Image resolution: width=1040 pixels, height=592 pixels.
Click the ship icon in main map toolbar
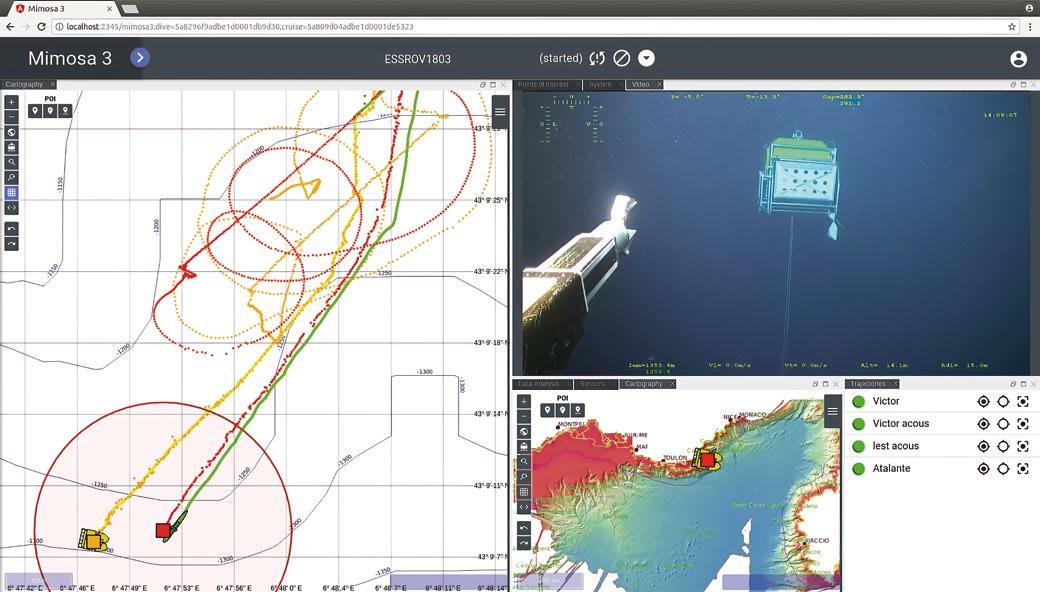[11, 147]
